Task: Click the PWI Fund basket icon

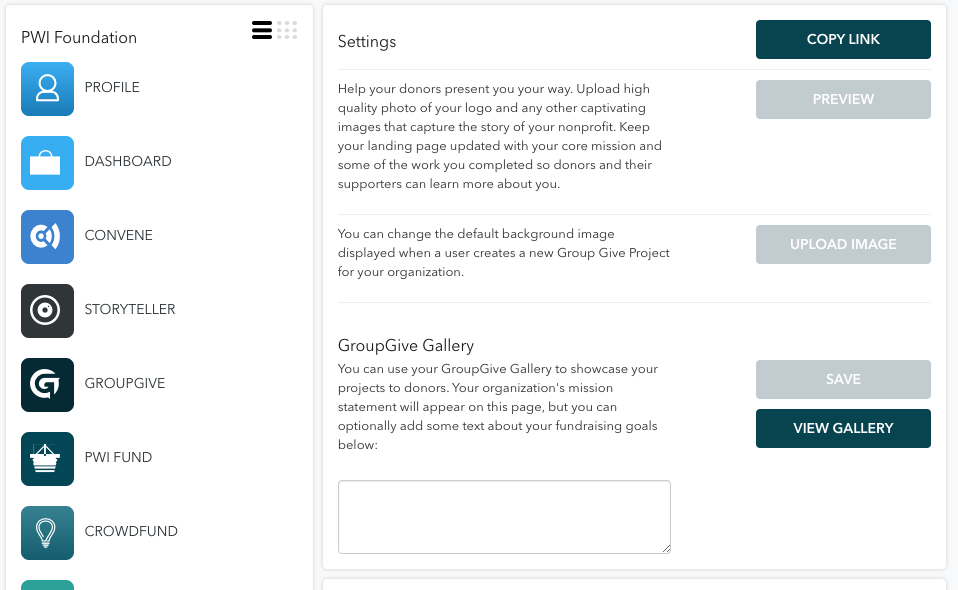Action: (x=47, y=458)
